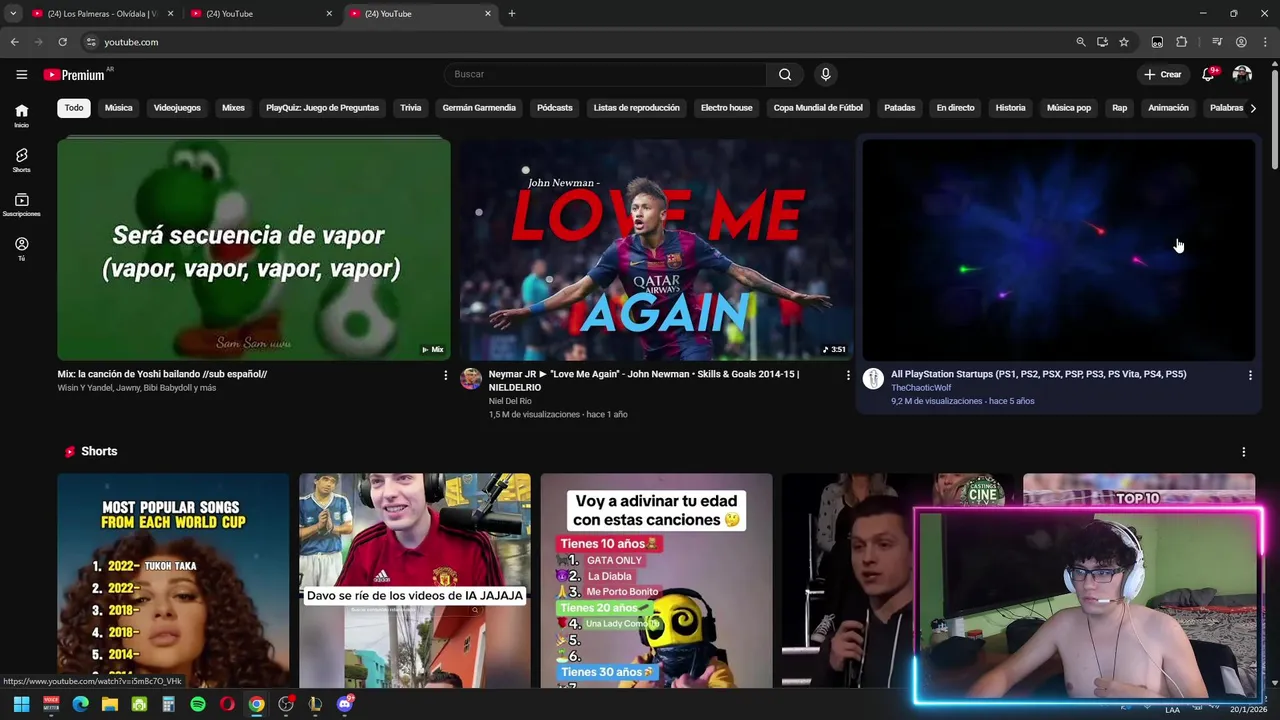Go to Inicio in the sidebar
Screen dimensions: 1280x720
21,116
